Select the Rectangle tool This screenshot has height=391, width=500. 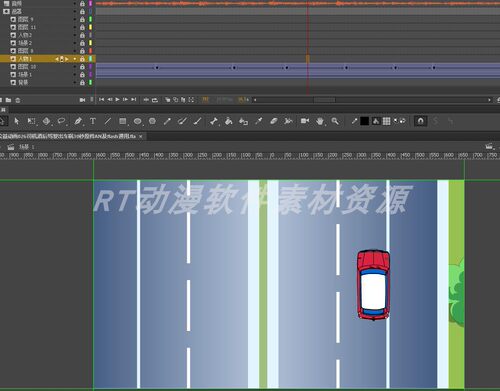[123, 121]
